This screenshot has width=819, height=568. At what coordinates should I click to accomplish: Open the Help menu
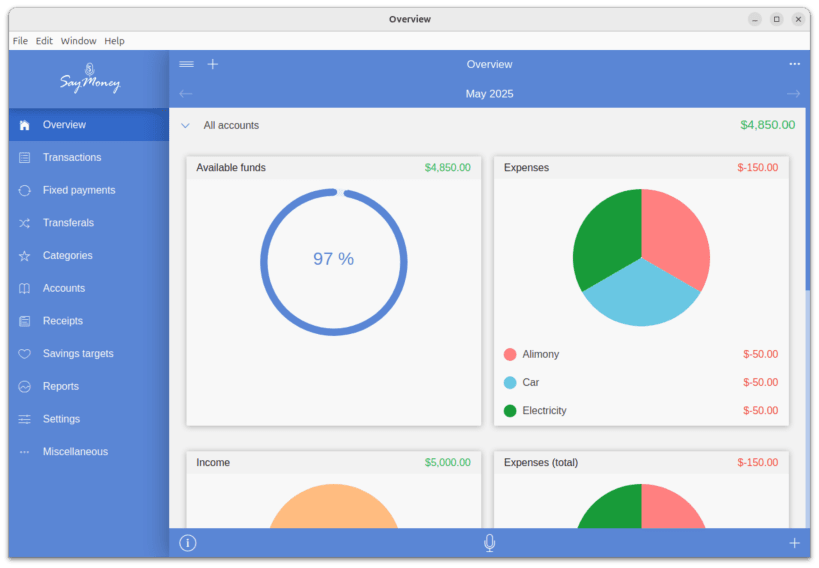point(114,41)
